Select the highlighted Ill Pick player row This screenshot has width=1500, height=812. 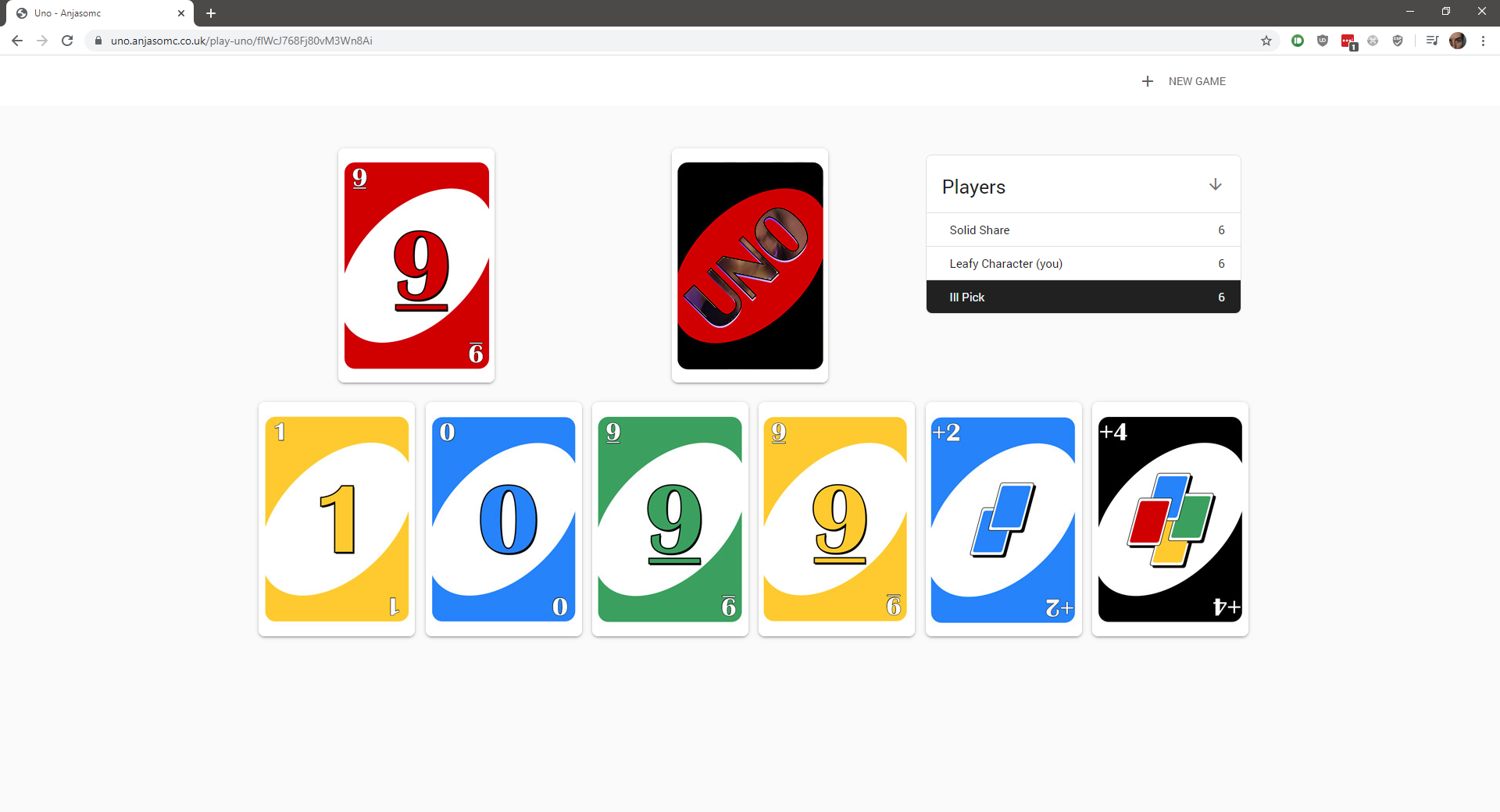click(x=1084, y=297)
